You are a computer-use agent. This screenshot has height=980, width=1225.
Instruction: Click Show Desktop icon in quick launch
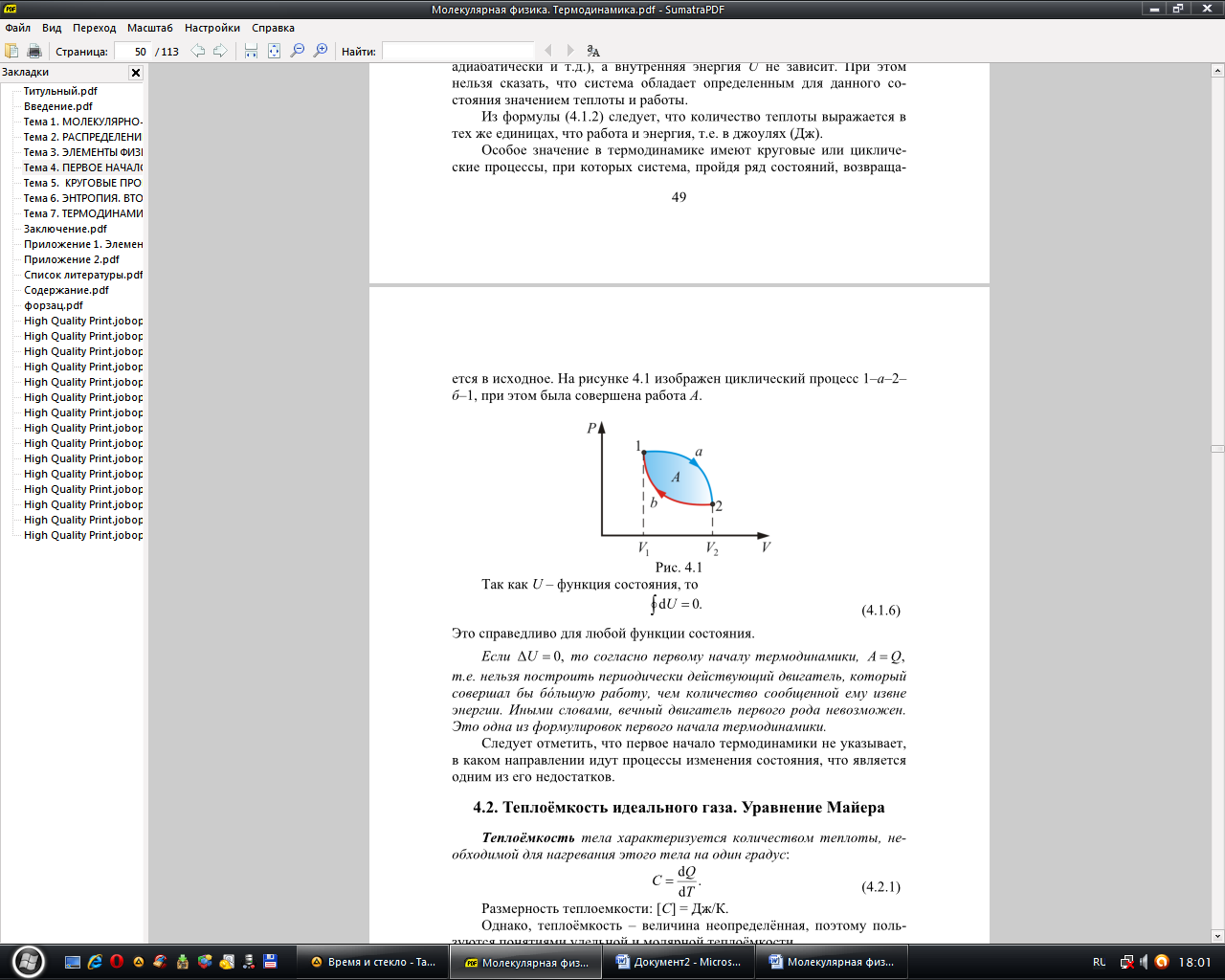point(73,962)
